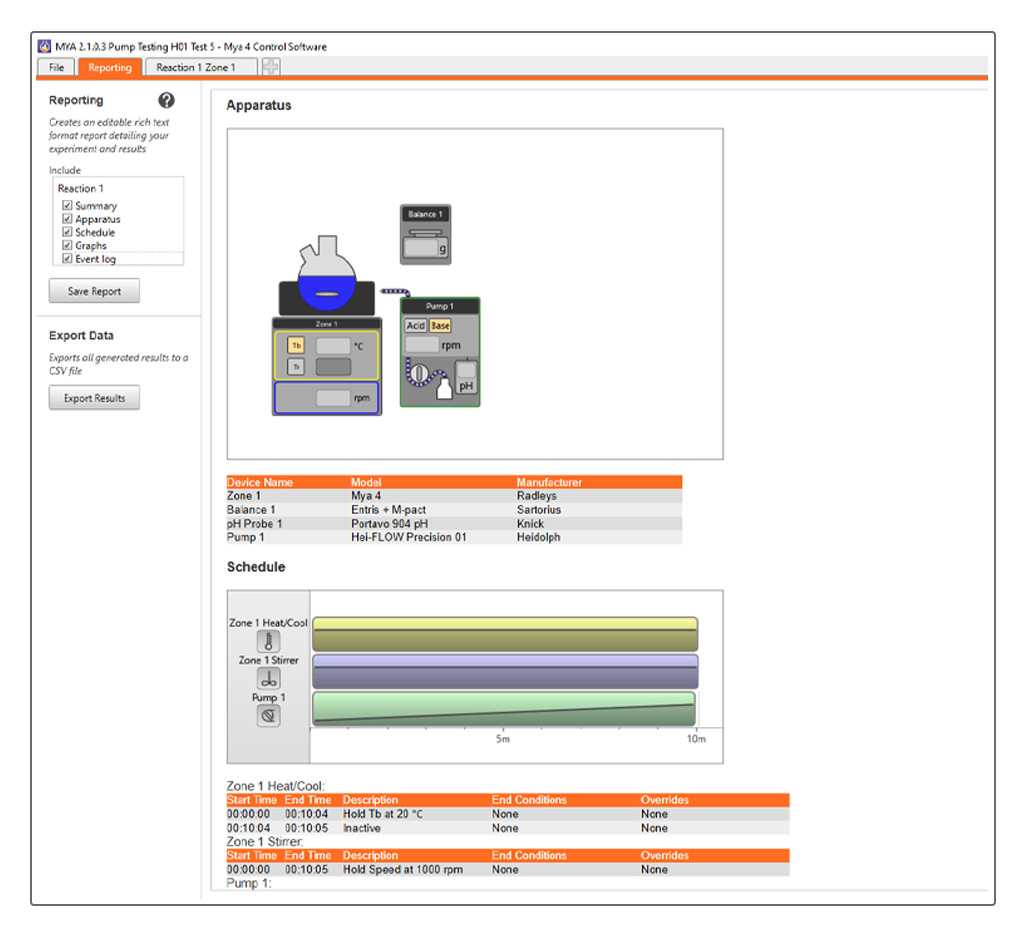The height and width of the screenshot is (939, 1022).
Task: Click the purple Stirrer schedule bar
Action: click(x=505, y=671)
